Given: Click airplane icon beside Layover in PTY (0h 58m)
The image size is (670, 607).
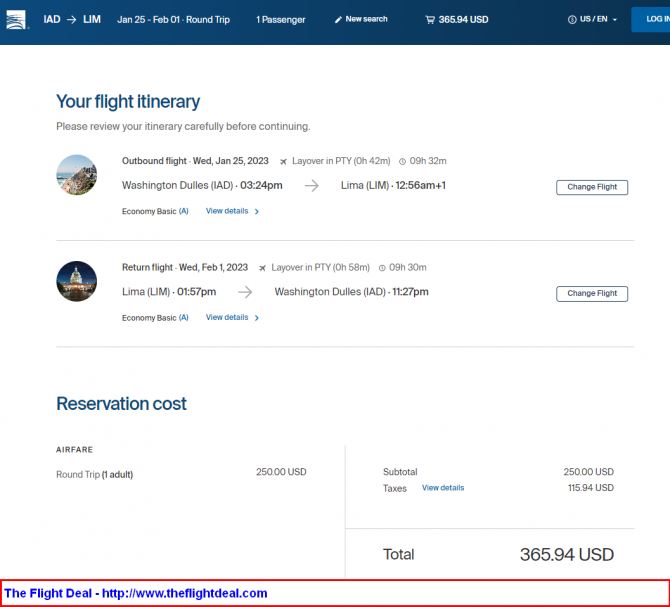Looking at the screenshot, I should click(x=262, y=268).
